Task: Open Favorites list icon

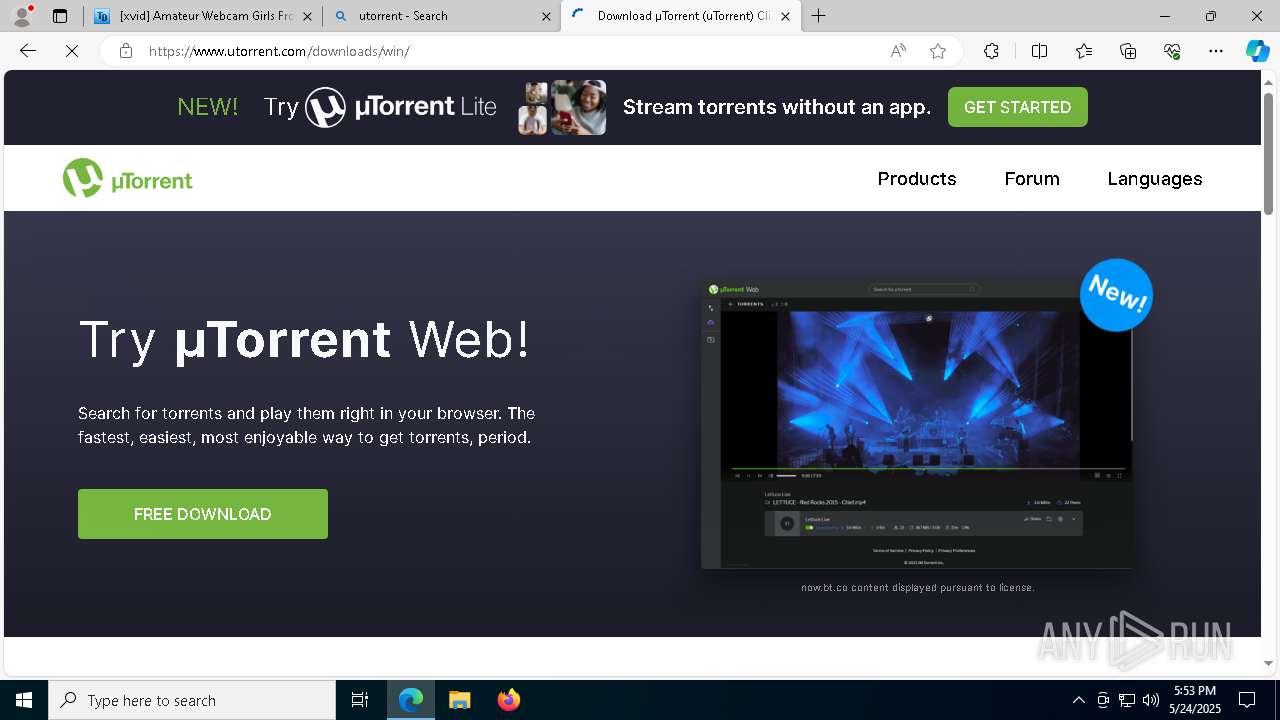Action: coord(1084,51)
